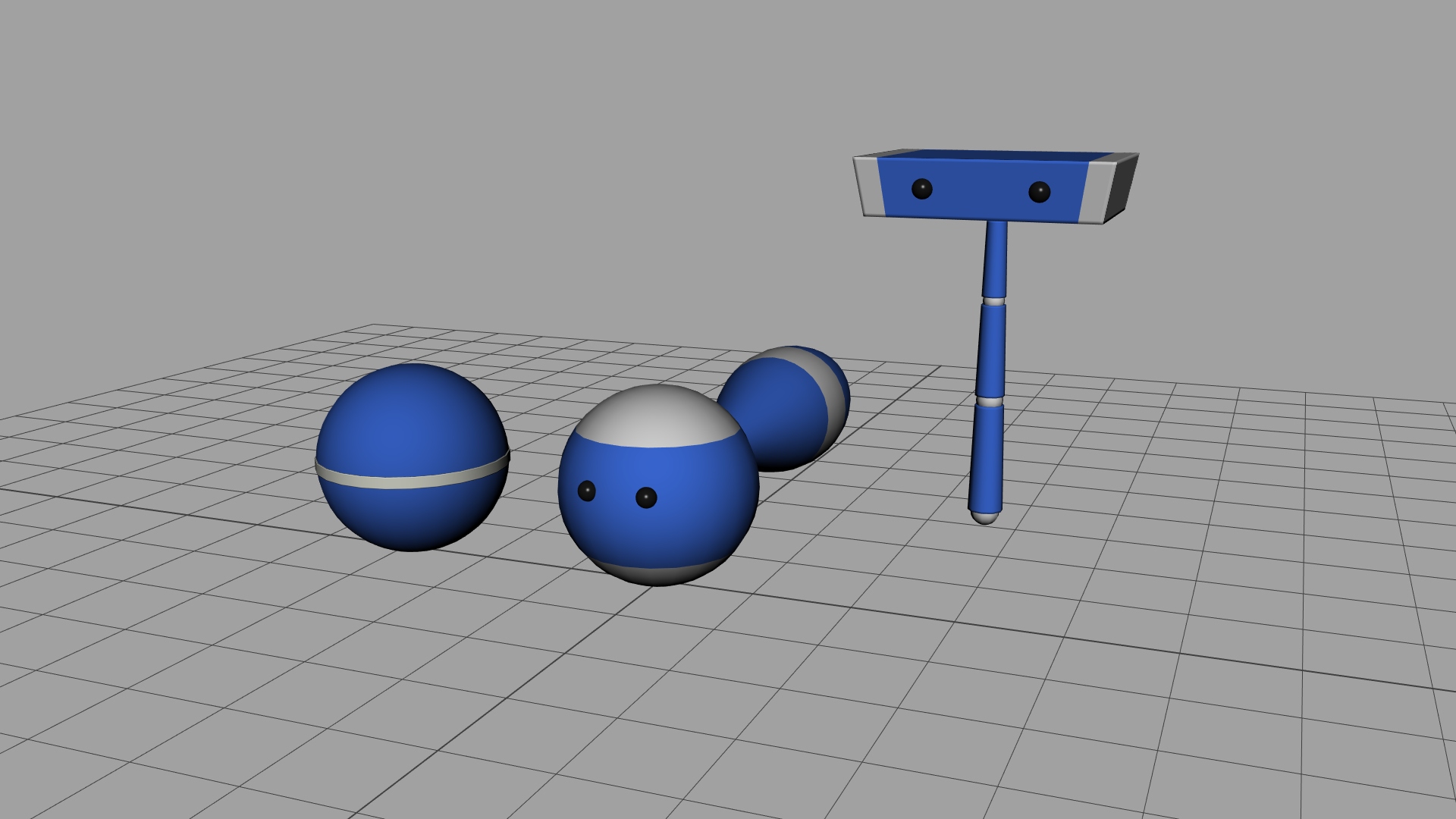Click the right eye on the T-shaped head

[1039, 192]
